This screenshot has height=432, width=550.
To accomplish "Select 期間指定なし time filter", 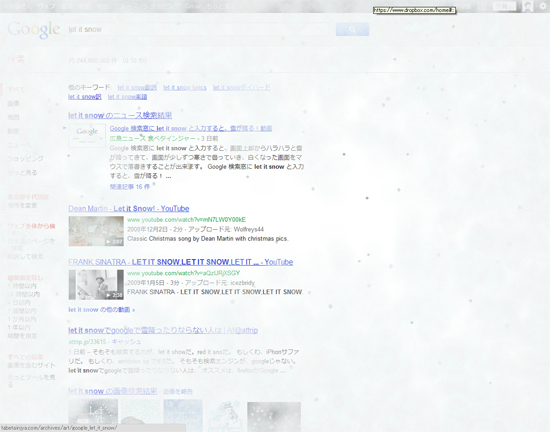I will [25, 278].
